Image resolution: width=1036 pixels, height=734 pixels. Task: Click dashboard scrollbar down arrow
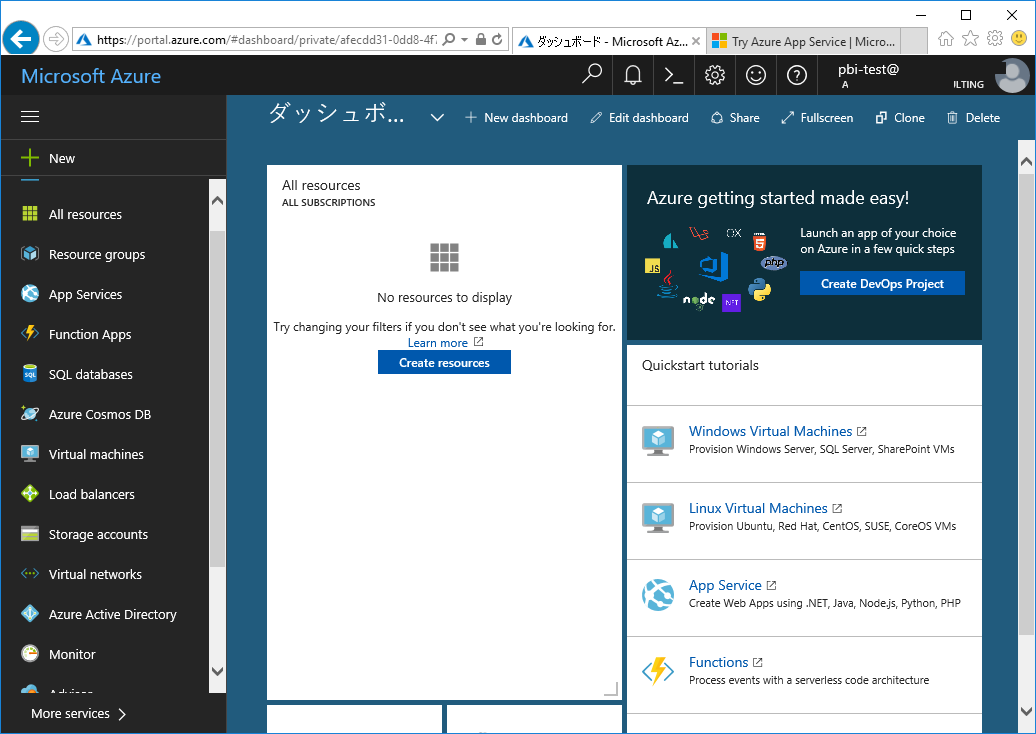[1026, 712]
